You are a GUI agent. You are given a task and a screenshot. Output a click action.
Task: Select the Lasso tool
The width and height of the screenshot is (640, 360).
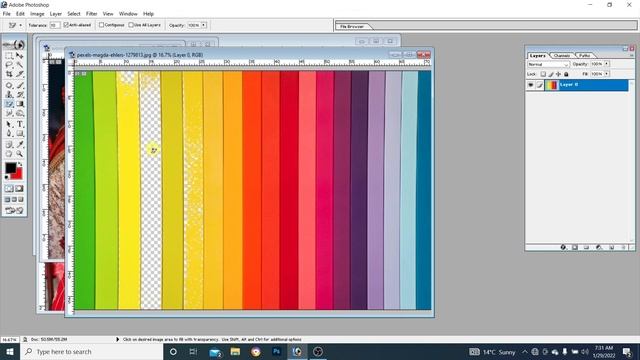coord(9,65)
